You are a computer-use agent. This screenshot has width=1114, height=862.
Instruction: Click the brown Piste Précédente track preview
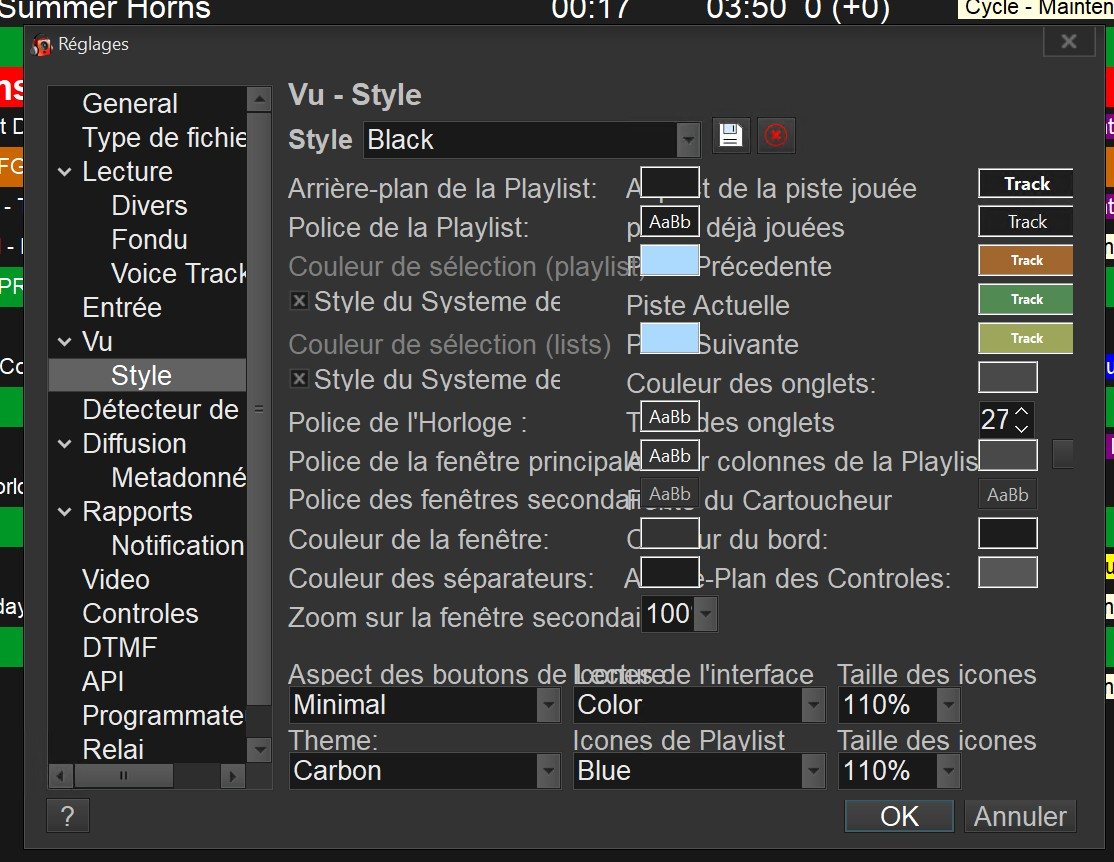pyautogui.click(x=1025, y=260)
